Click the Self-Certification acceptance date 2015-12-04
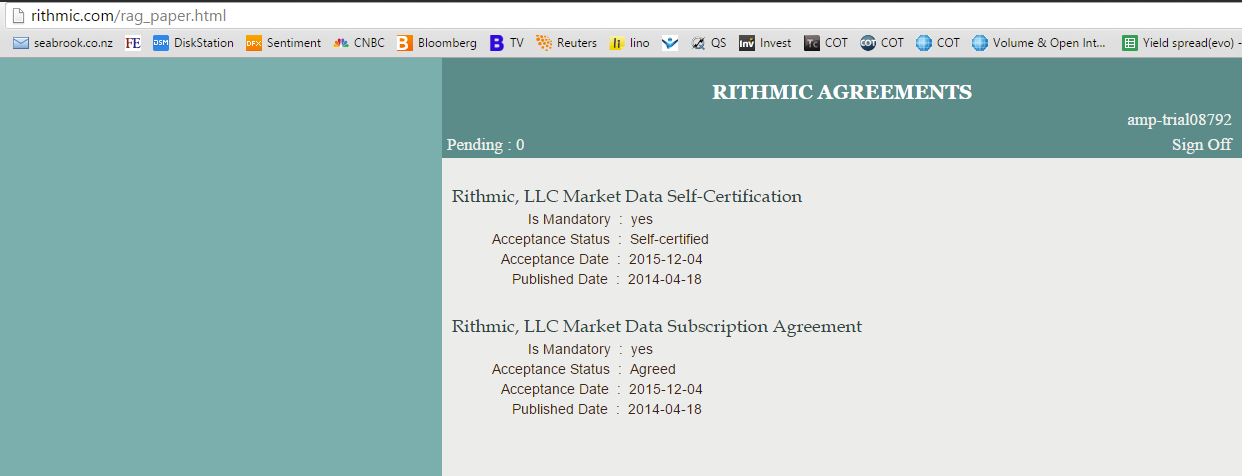The image size is (1242, 476). (x=666, y=259)
